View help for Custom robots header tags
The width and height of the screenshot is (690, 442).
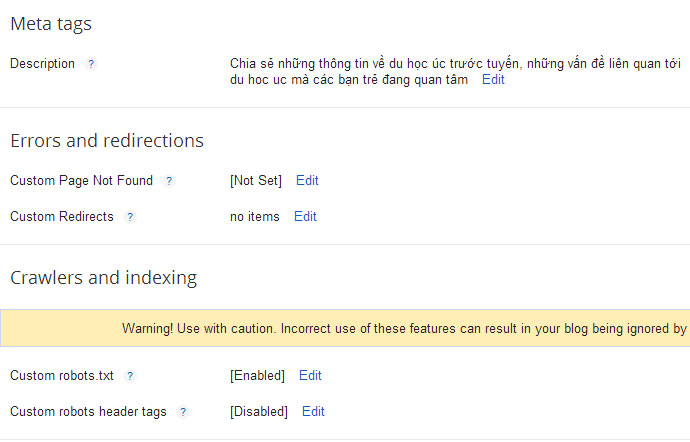[183, 412]
